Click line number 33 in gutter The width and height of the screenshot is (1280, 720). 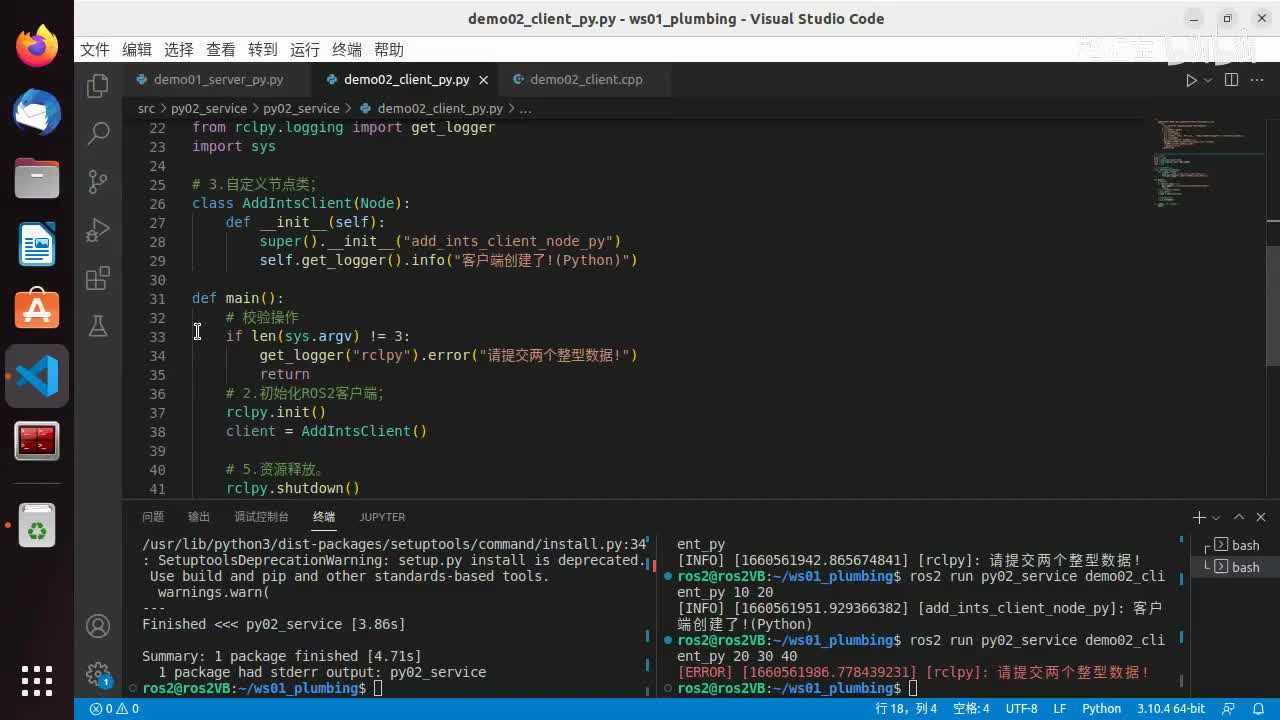pyautogui.click(x=157, y=337)
